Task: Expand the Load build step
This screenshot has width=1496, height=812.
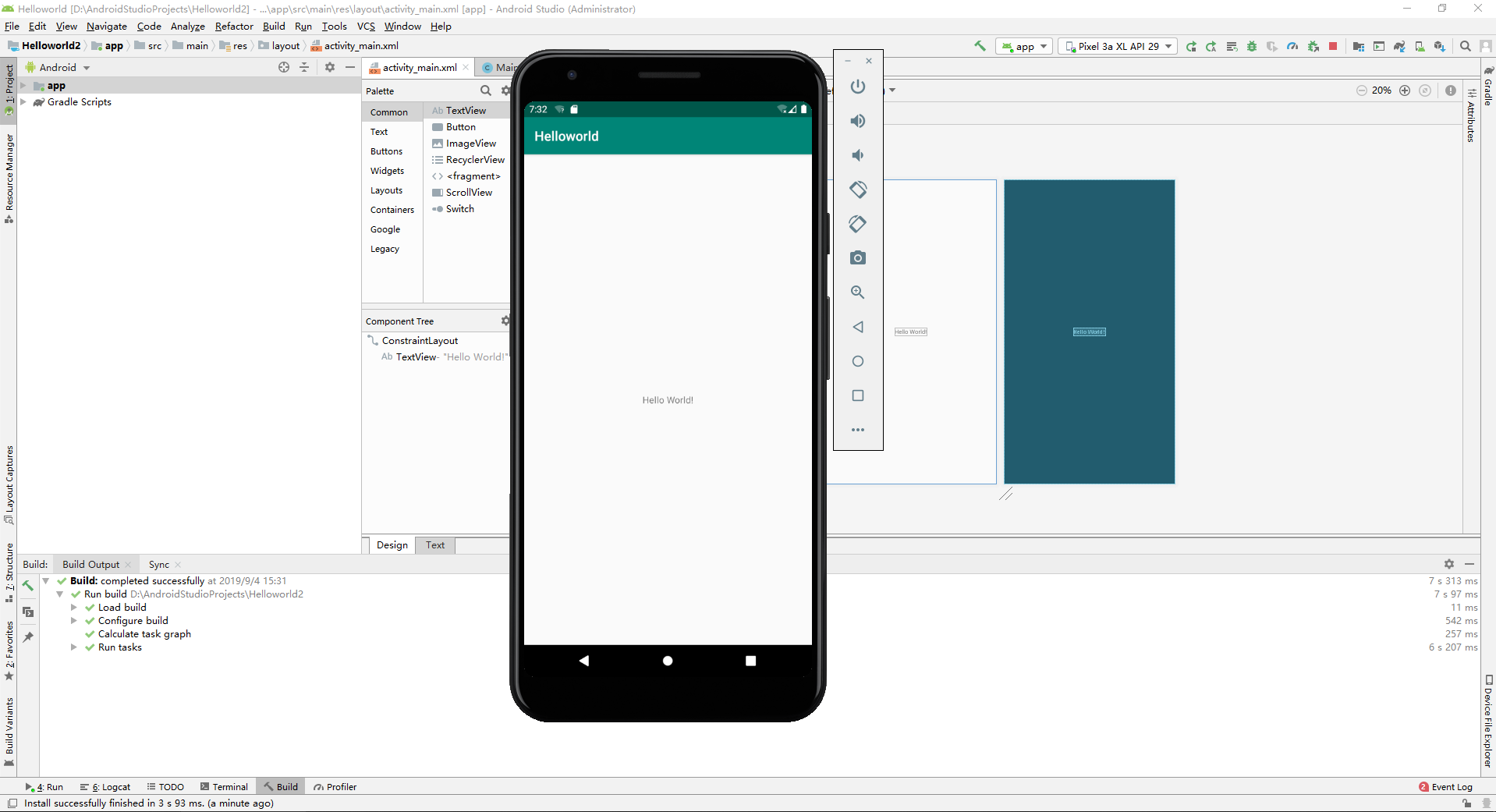Action: coord(74,608)
